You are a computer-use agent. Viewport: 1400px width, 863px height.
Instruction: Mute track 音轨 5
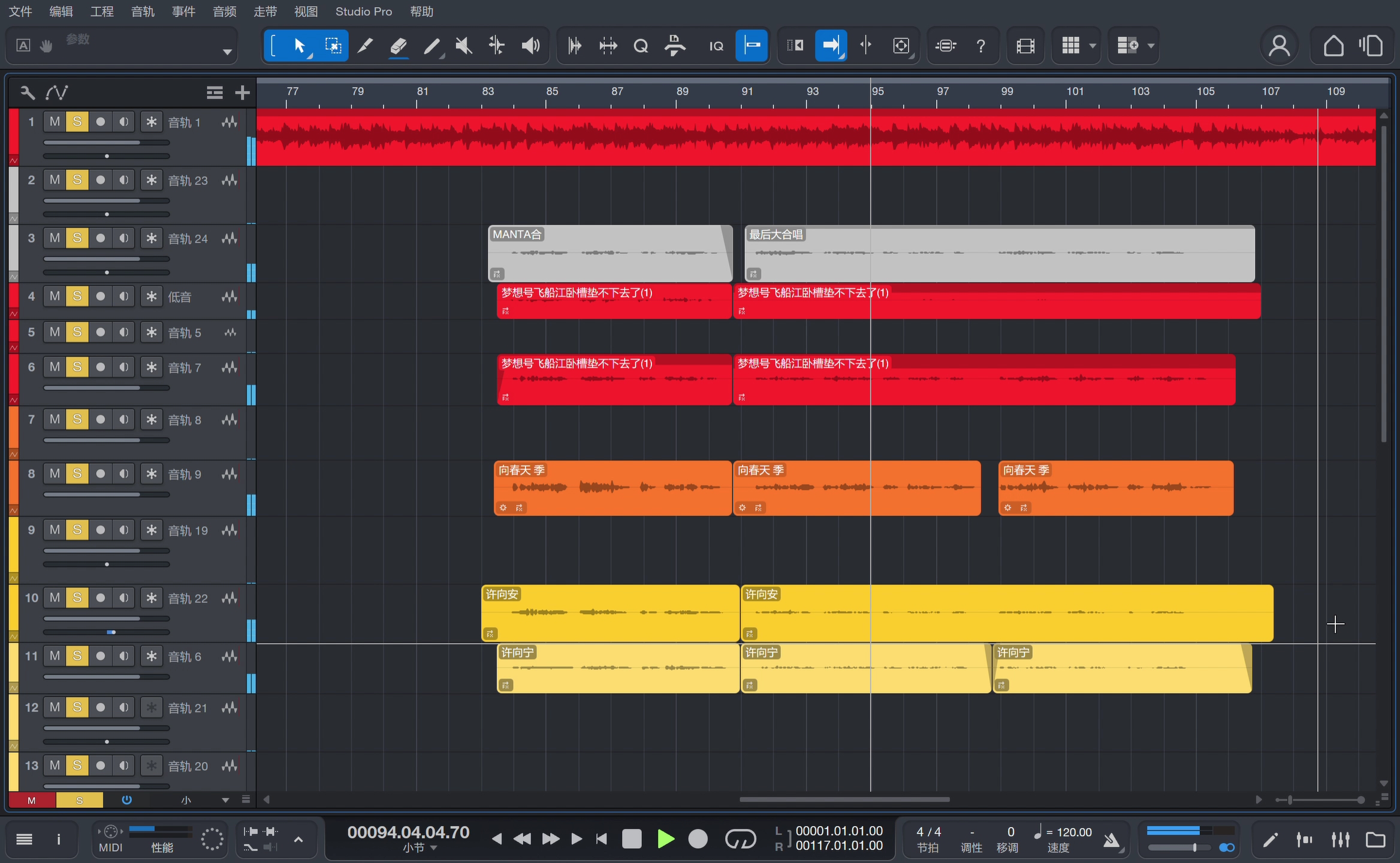tap(55, 332)
